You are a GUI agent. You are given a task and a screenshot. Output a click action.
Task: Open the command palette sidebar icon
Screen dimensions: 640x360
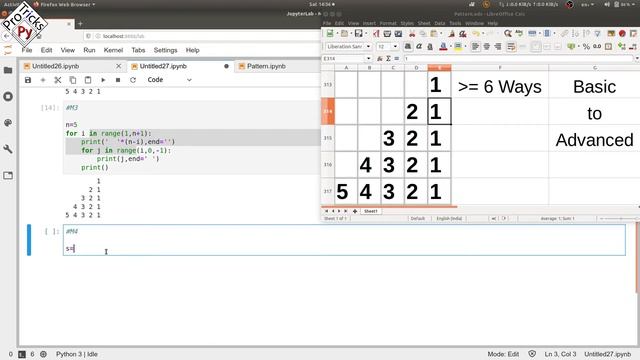tap(8, 123)
